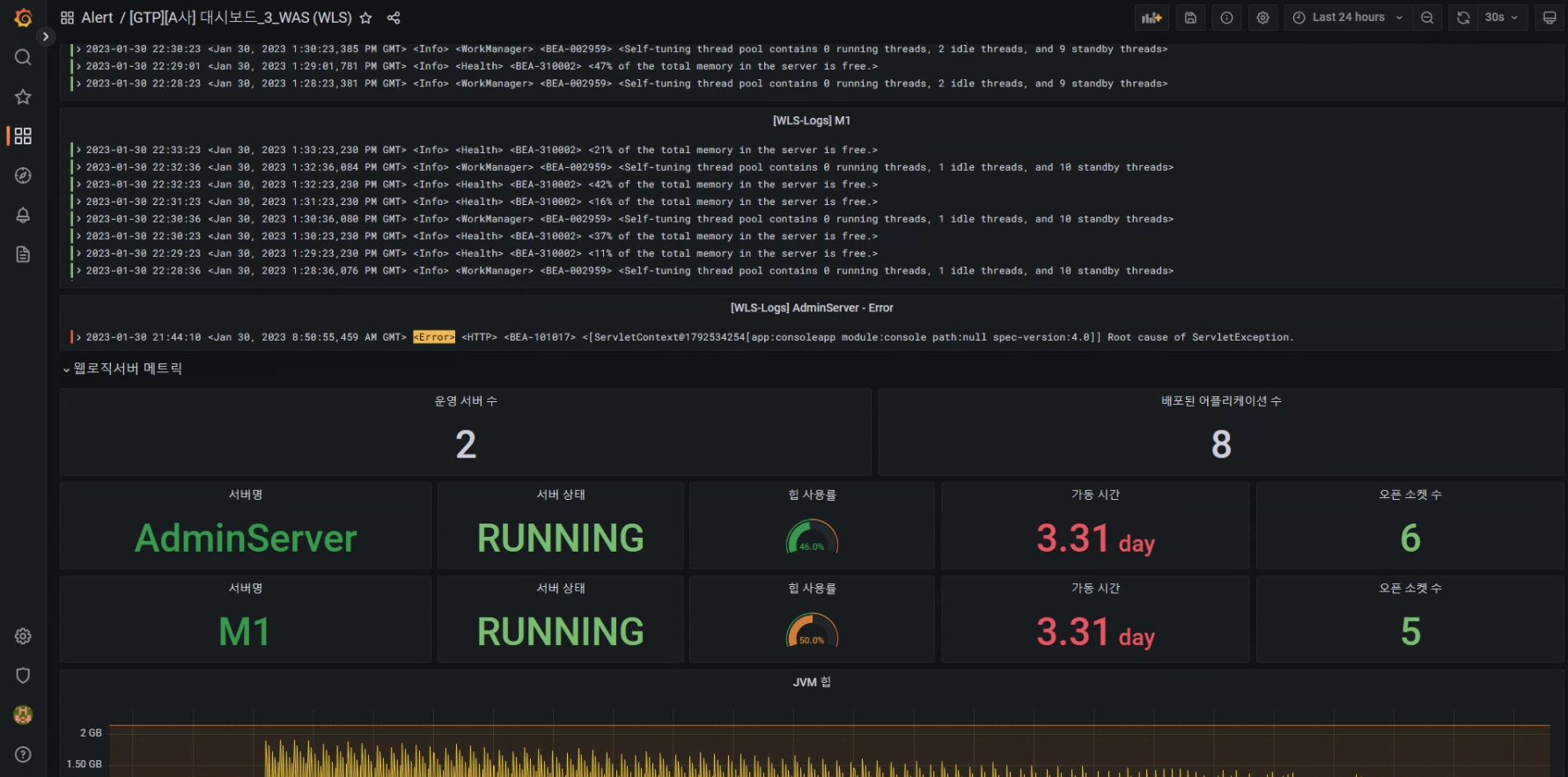Open the Grafana home logo
Image resolution: width=1568 pixels, height=777 pixels.
coord(23,18)
